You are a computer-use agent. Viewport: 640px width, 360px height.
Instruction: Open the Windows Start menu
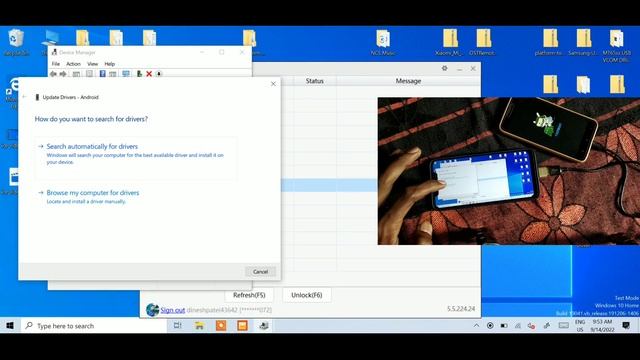(10, 326)
